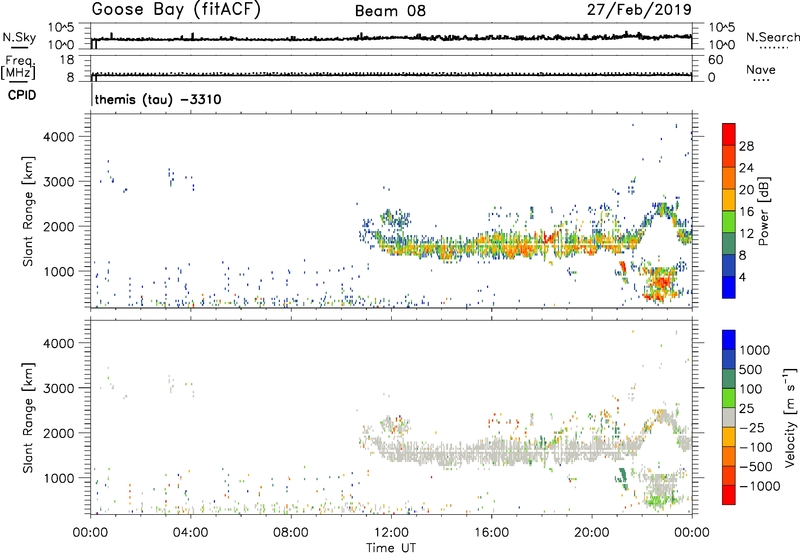The width and height of the screenshot is (800, 554).
Task: Click "3000" on the power panel range axis
Action: (x=59, y=182)
